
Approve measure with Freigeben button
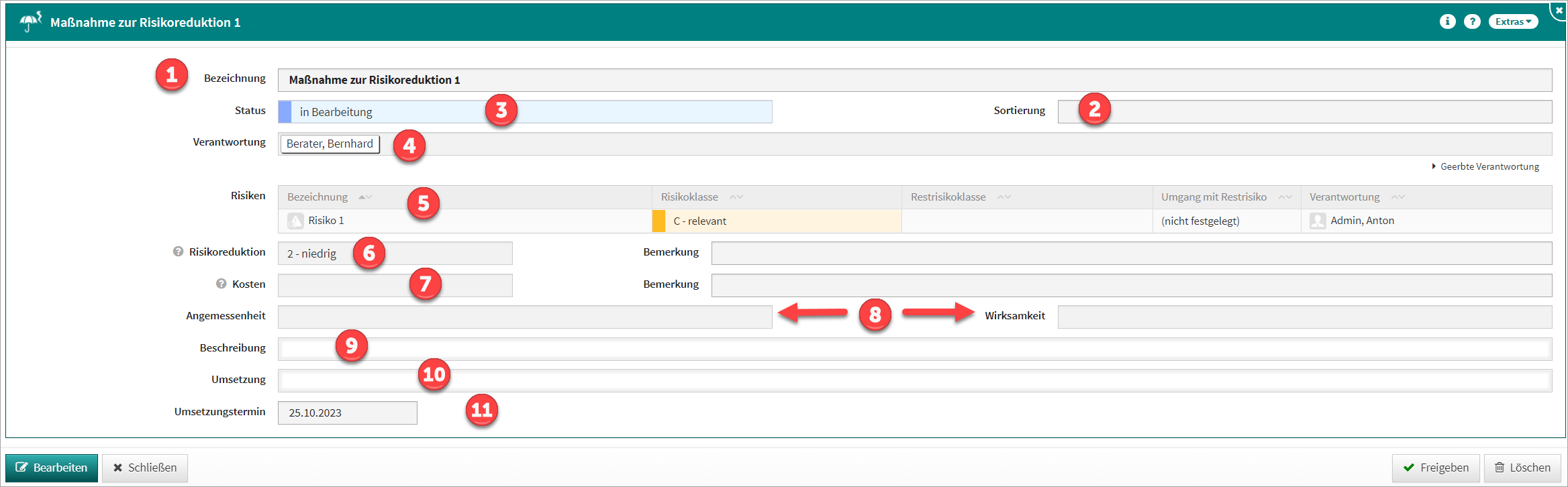pyautogui.click(x=1436, y=468)
